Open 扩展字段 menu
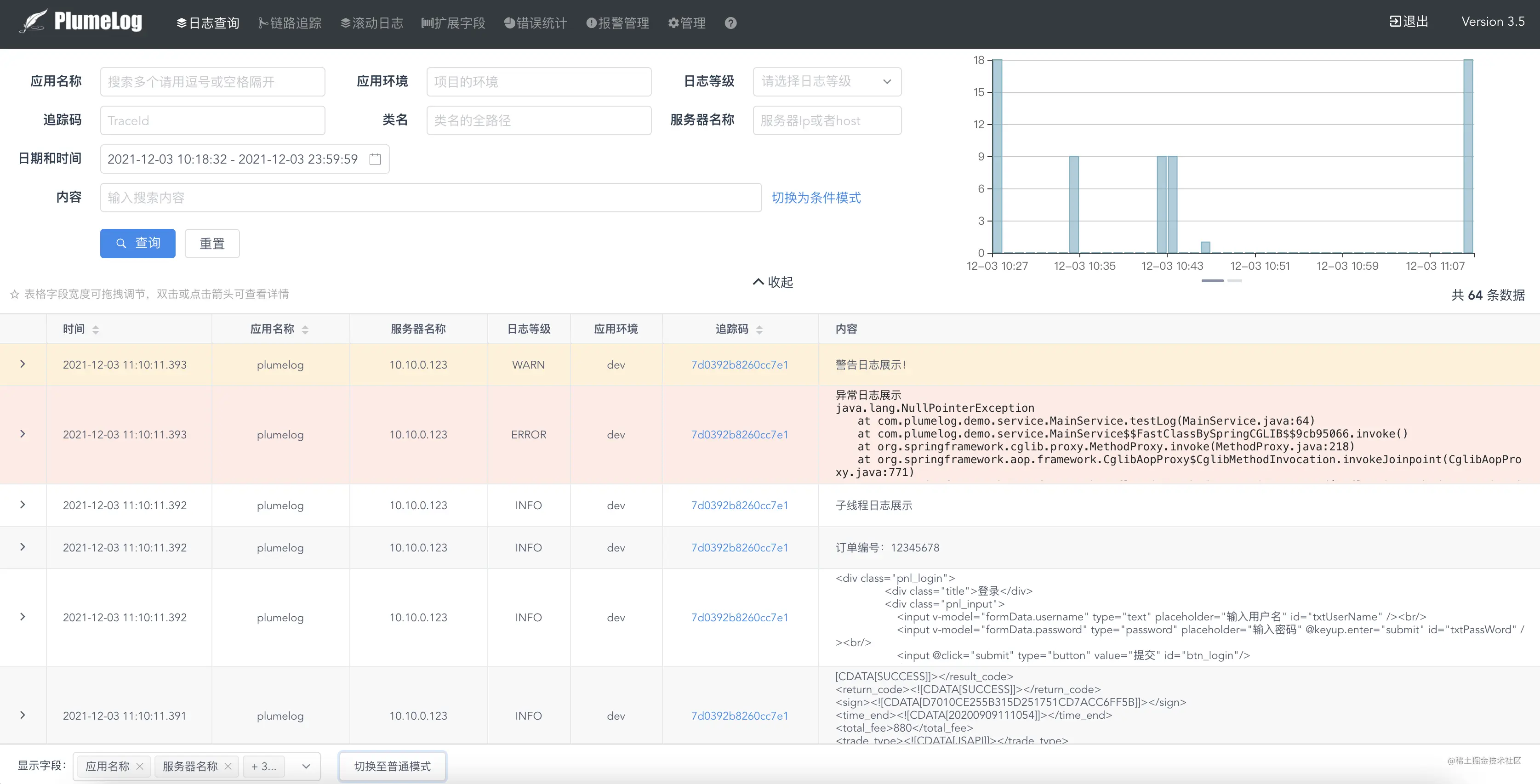Screen dimensions: 1540x784 (453, 23)
